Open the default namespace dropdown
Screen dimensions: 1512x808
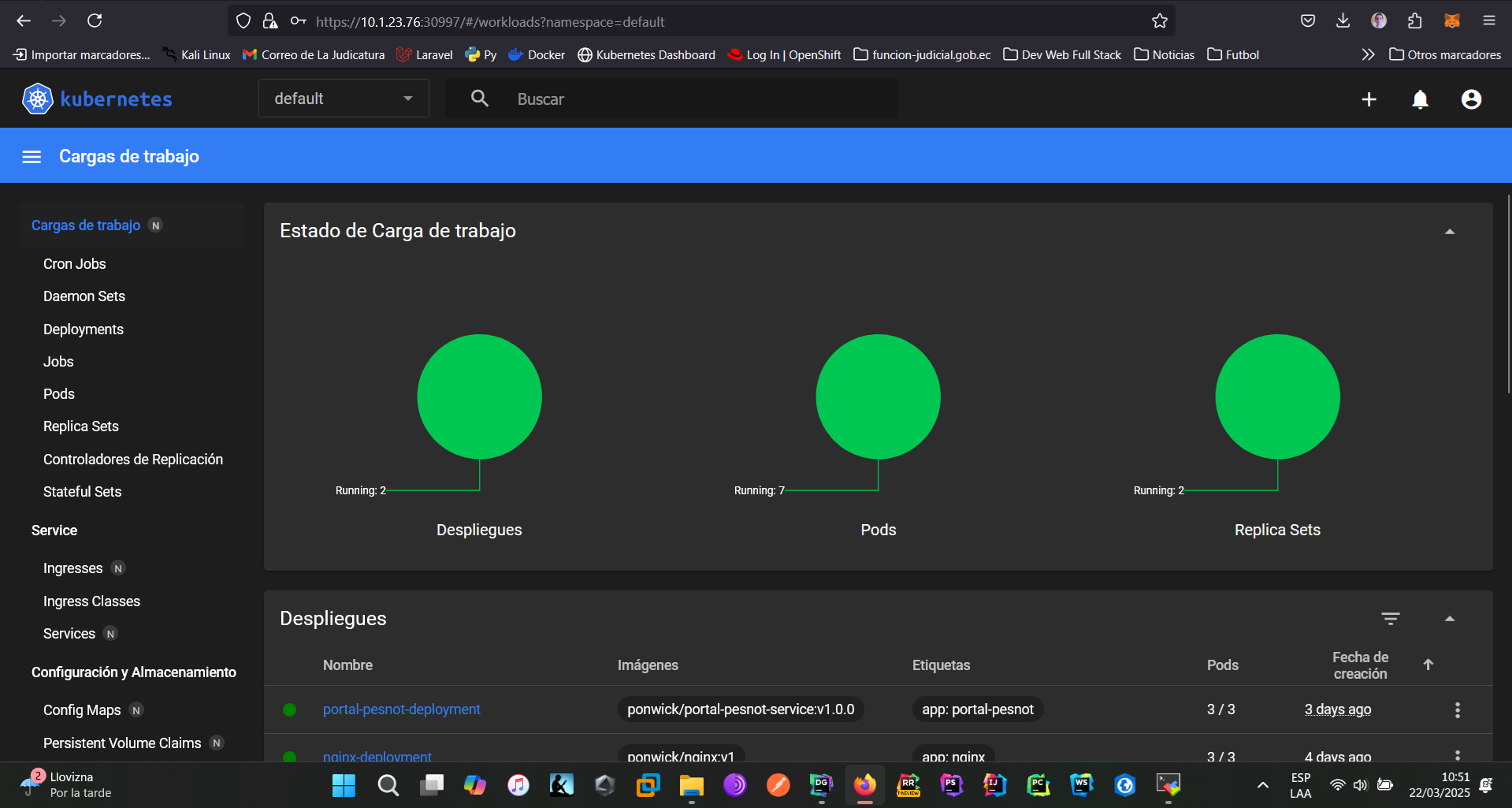(344, 99)
